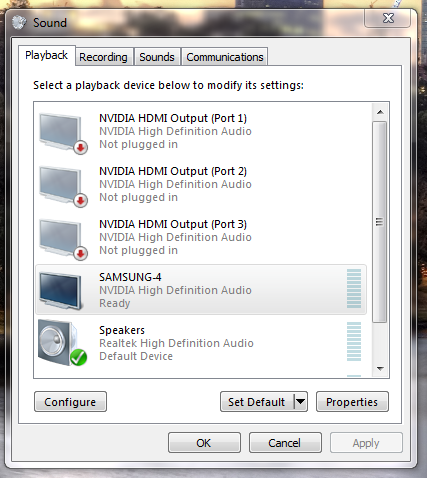The width and height of the screenshot is (427, 478).
Task: Click 'Not plugged in' under Port 3
Action: (x=139, y=250)
